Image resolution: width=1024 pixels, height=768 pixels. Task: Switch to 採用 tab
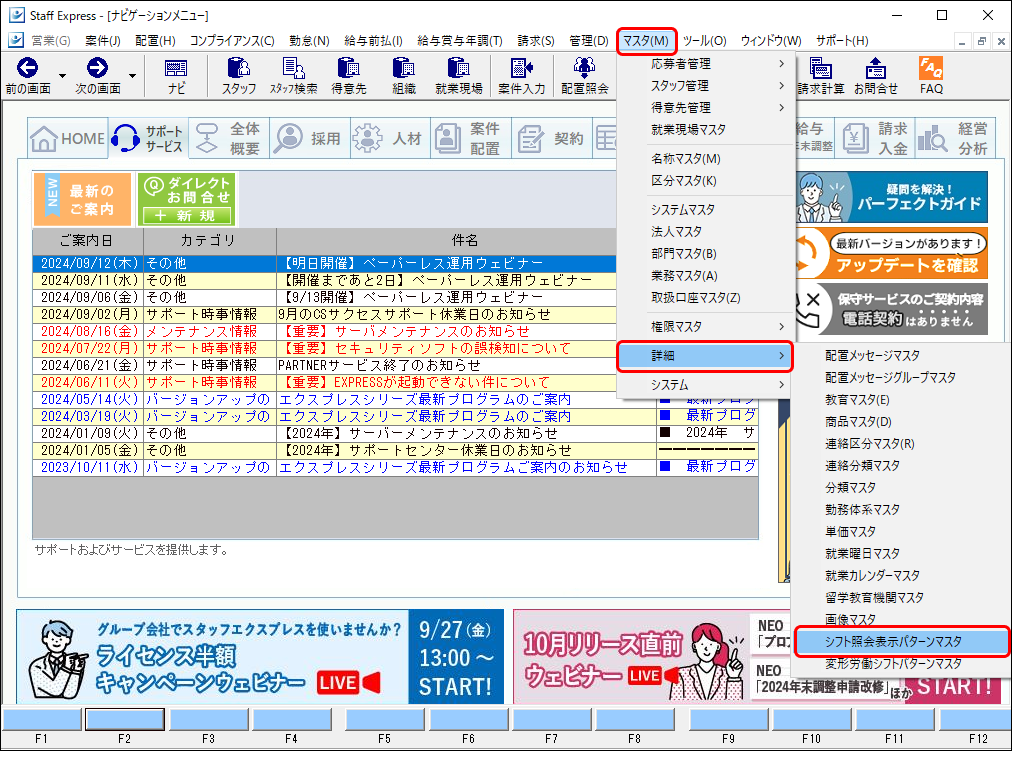coord(311,138)
